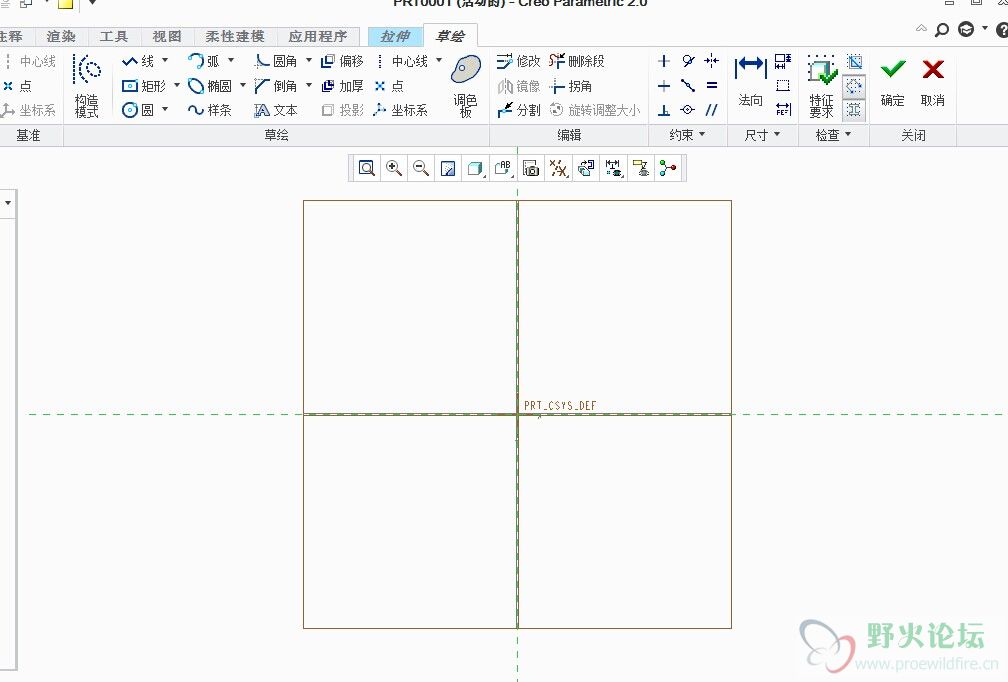Switch to Render (渲染) tab
This screenshot has width=1008, height=682.
tap(61, 37)
